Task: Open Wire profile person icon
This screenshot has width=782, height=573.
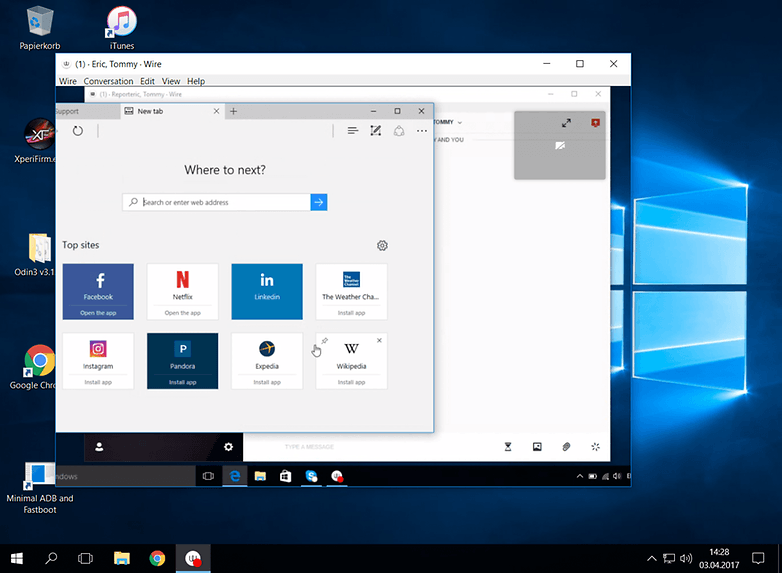Action: (x=99, y=447)
